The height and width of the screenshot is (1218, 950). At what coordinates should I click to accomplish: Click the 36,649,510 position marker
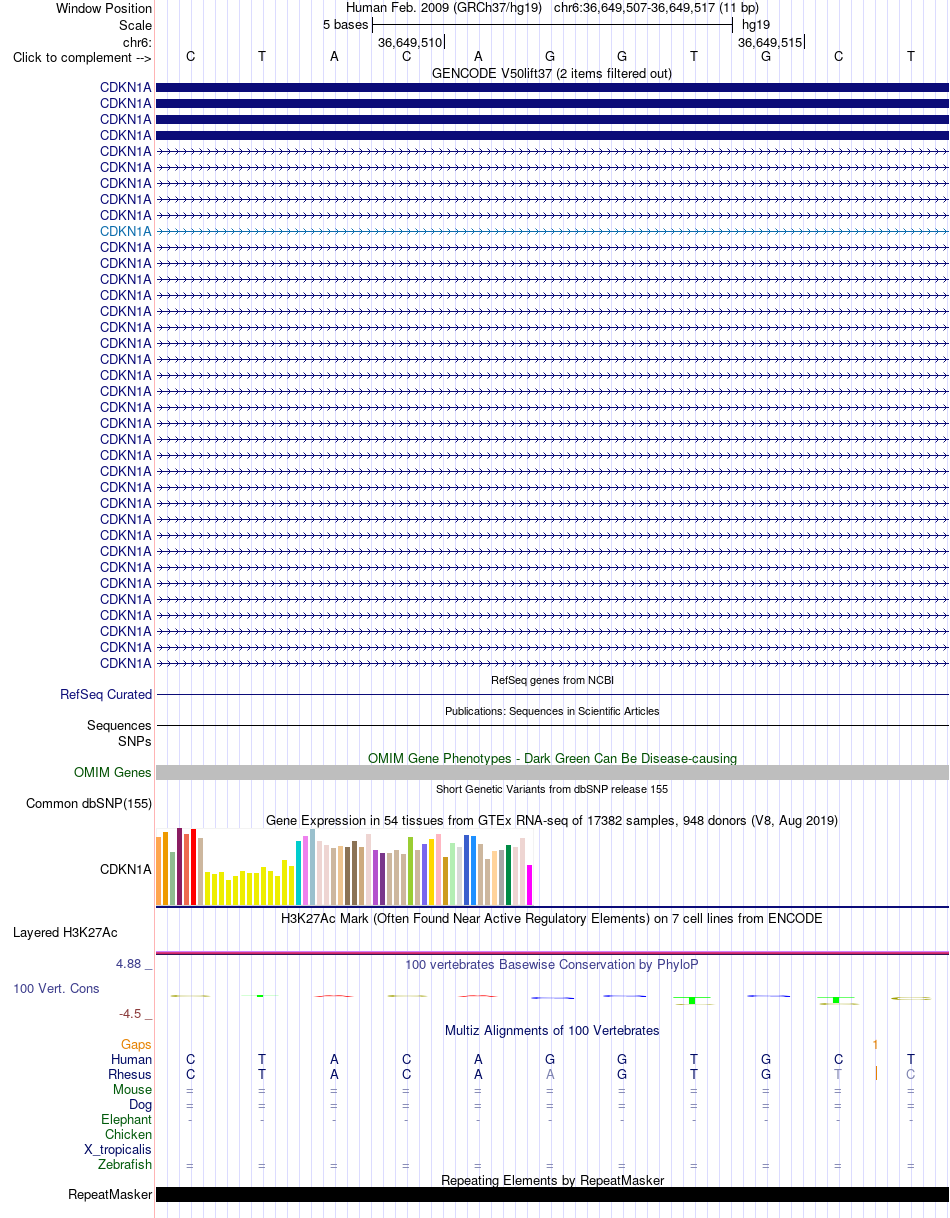(410, 42)
